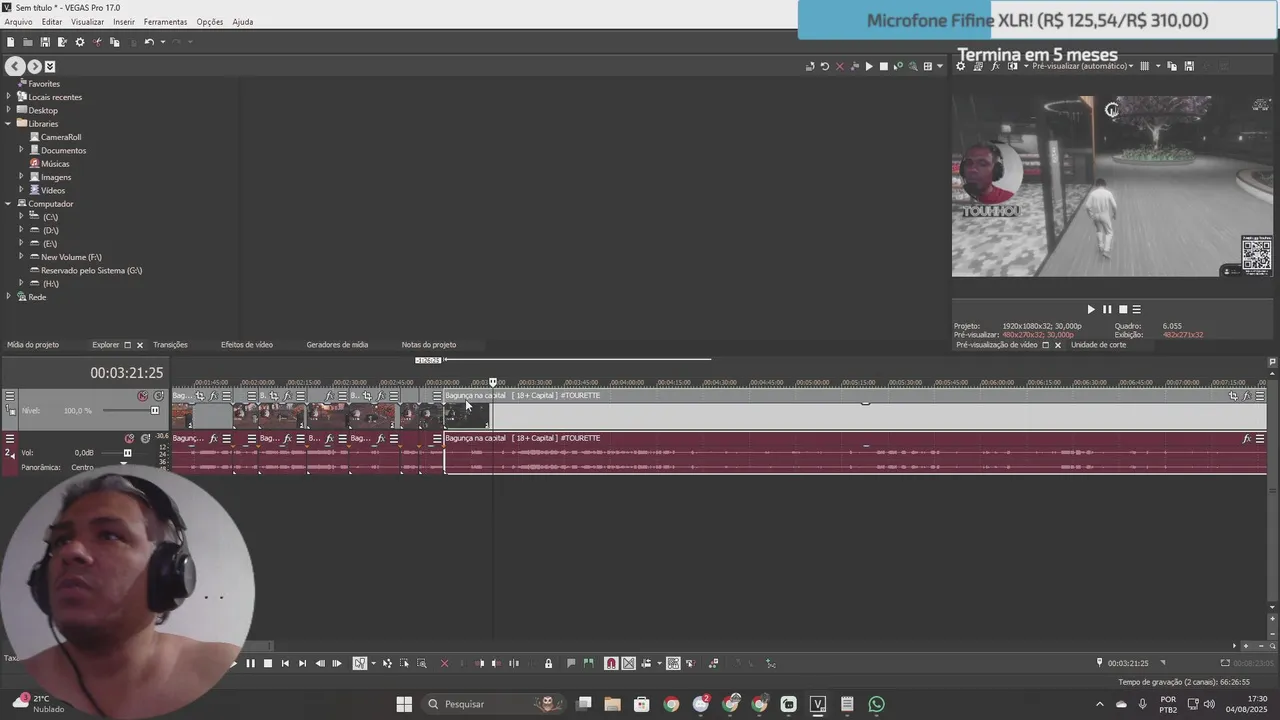This screenshot has width=1280, height=720.
Task: Open the Unidade de corte tab
Action: [x=1098, y=345]
